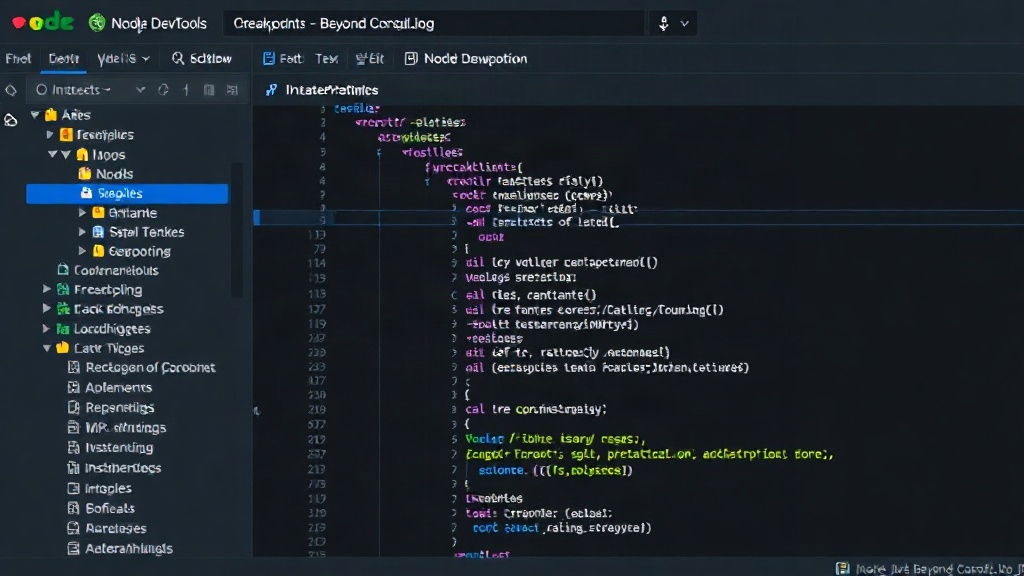Collapse the Aries root folder
Screen dimensions: 1024x576
click(35, 115)
